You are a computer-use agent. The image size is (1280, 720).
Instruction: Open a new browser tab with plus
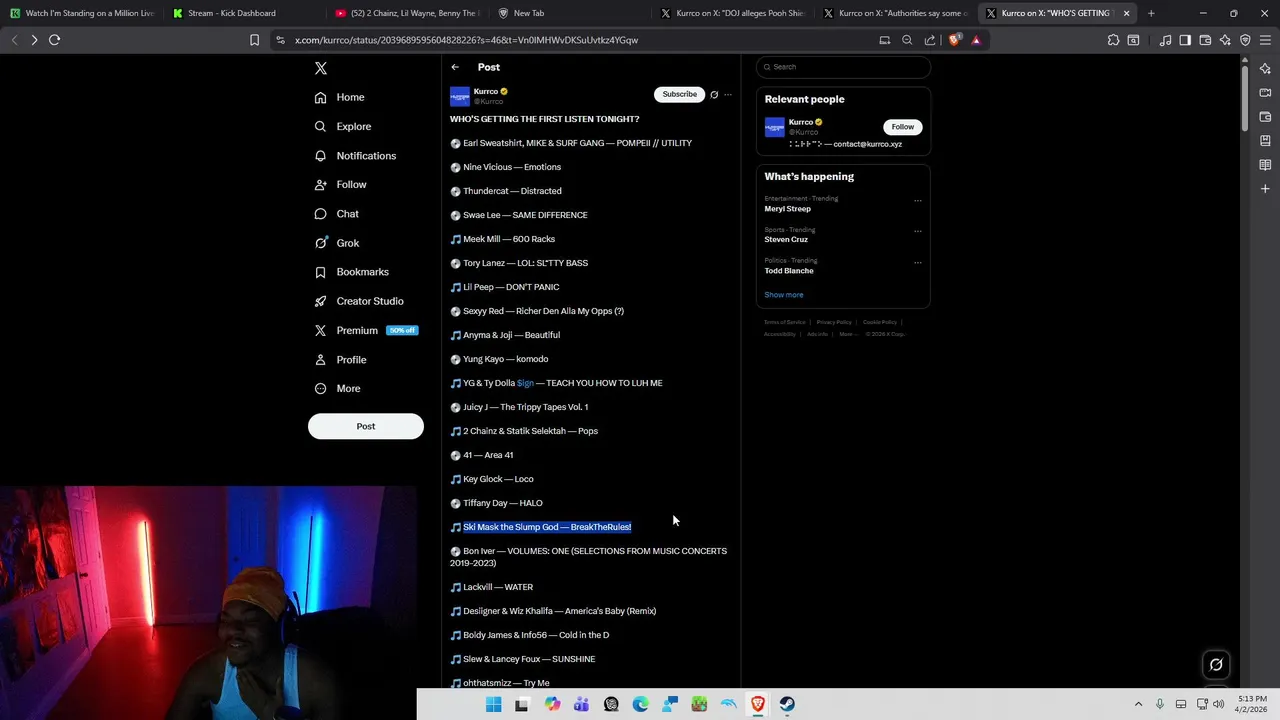[1151, 13]
